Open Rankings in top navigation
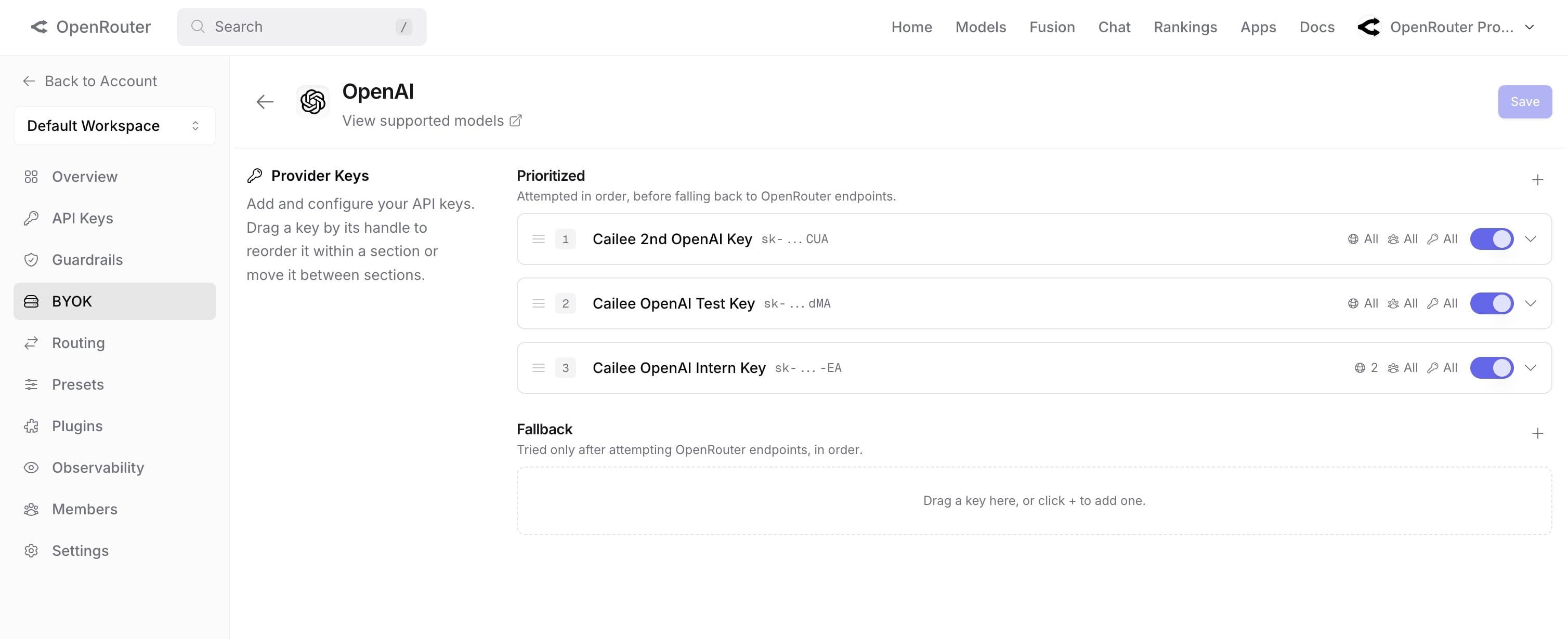This screenshot has height=639, width=1568. point(1185,26)
